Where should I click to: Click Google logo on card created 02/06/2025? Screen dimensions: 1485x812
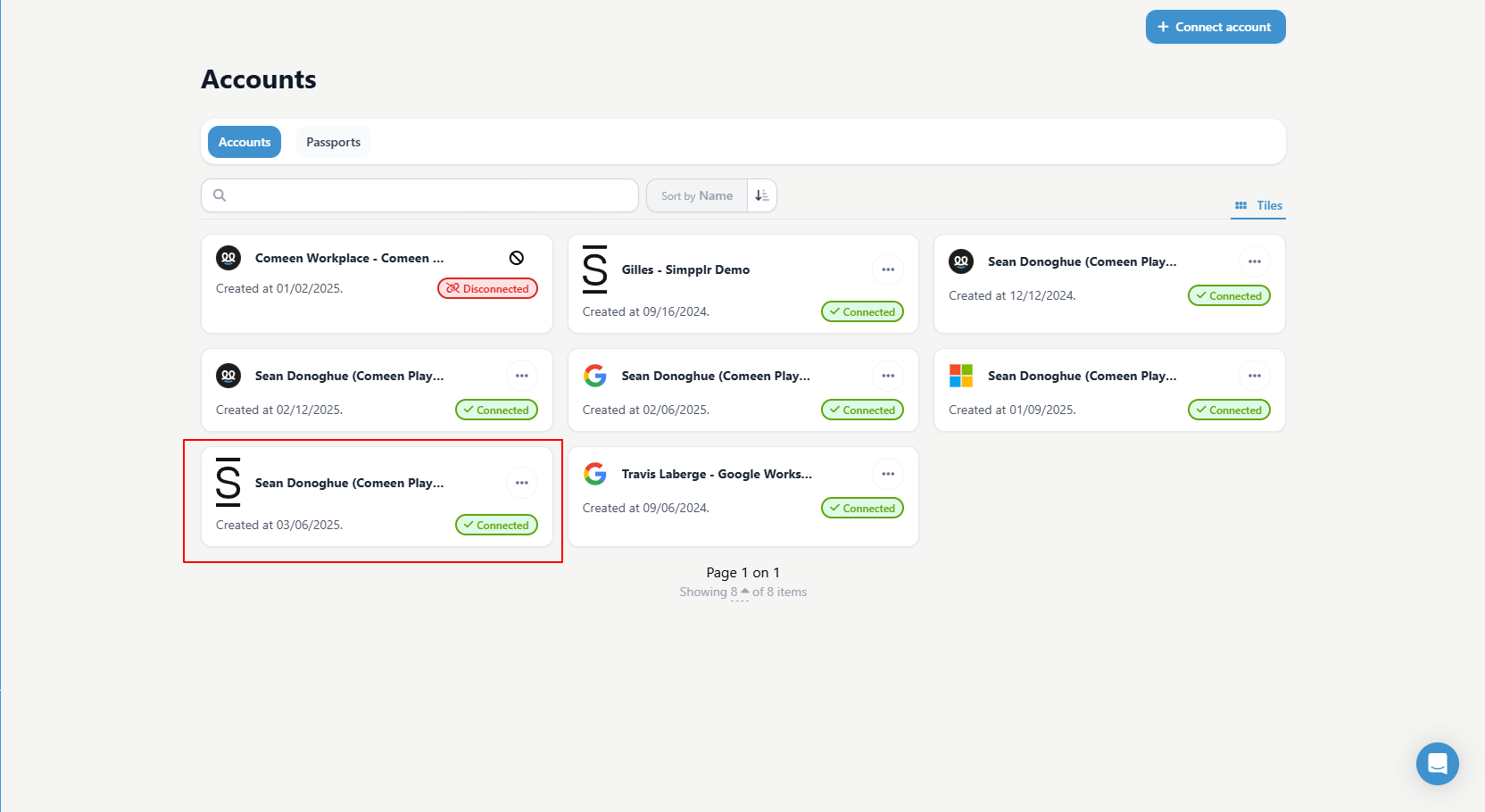pyautogui.click(x=594, y=376)
